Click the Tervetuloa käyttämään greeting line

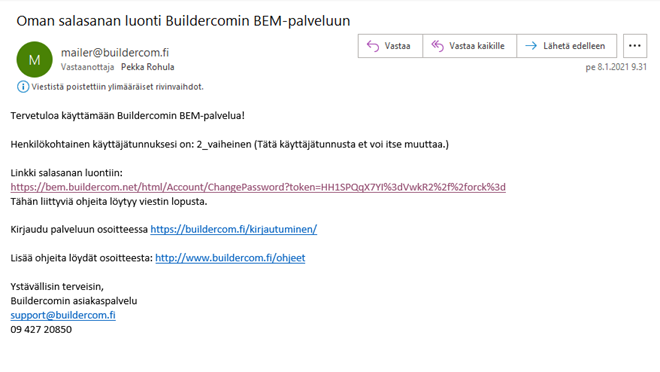(x=128, y=116)
